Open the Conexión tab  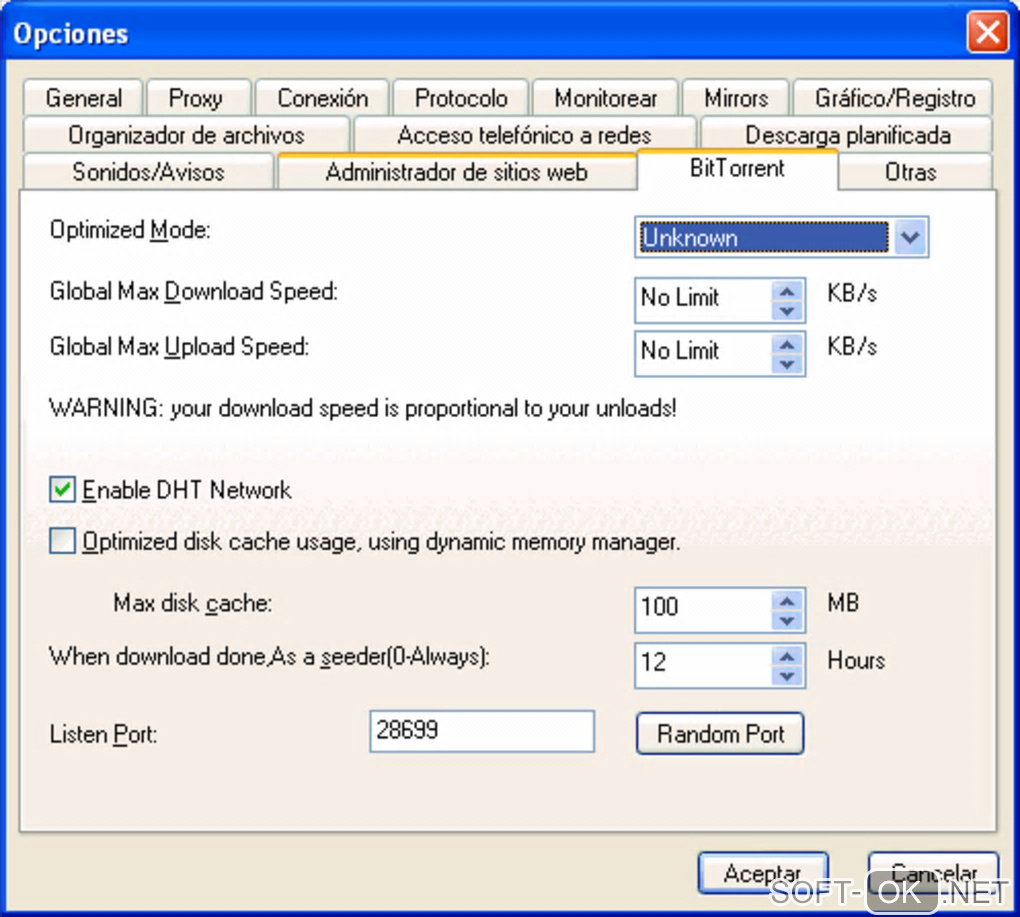pyautogui.click(x=323, y=98)
